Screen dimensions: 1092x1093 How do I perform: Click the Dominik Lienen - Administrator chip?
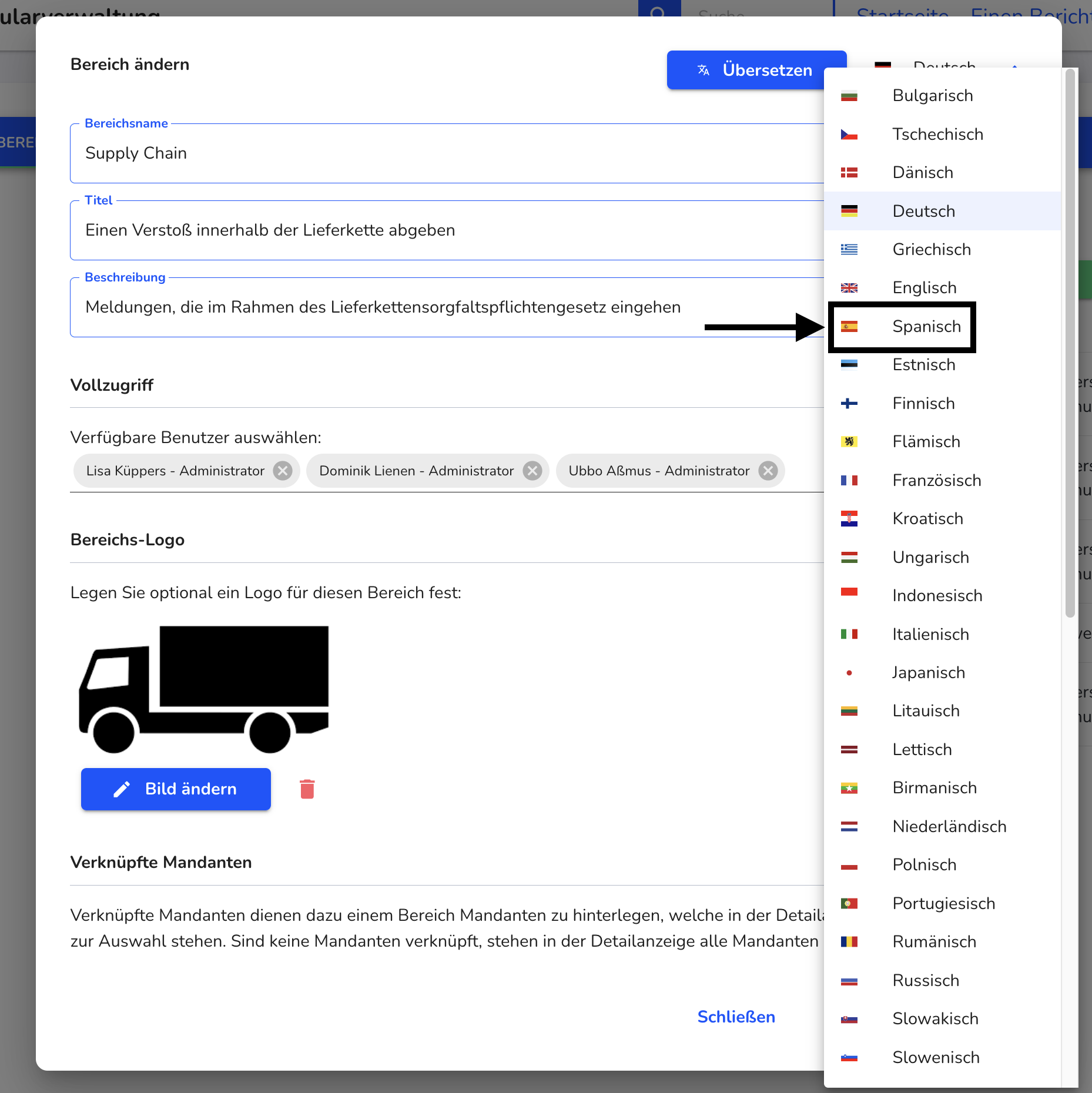428,471
